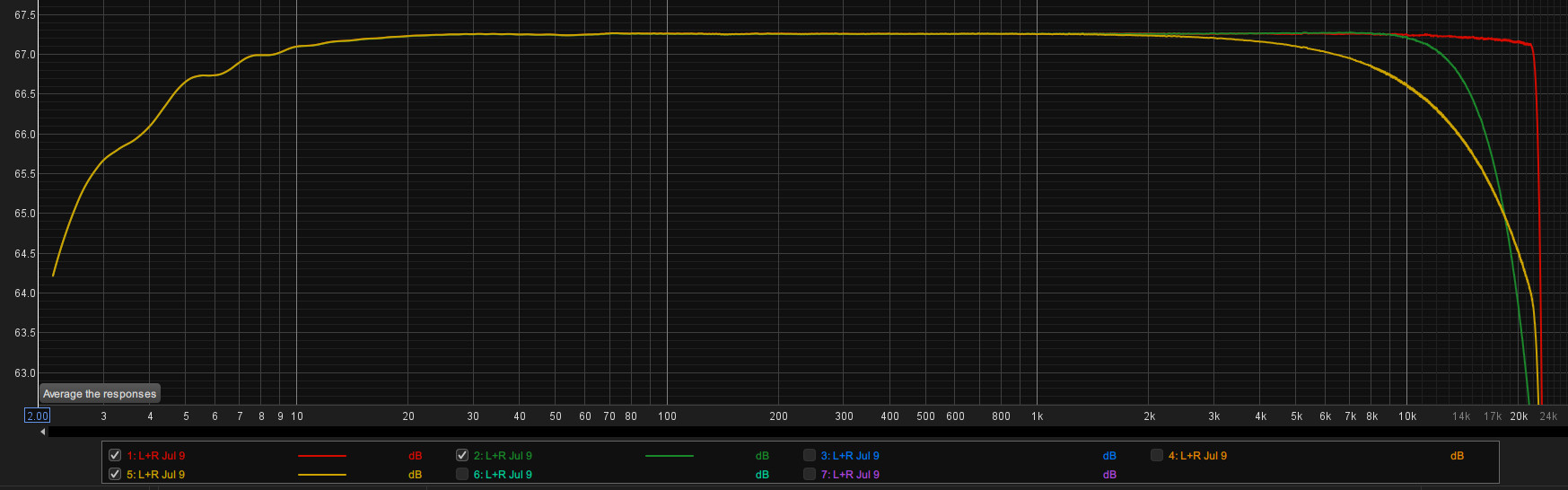Uncheck trace 2: L+R Jul 9 checkbox
Viewport: 1568px width, 490px height.
pyautogui.click(x=462, y=455)
